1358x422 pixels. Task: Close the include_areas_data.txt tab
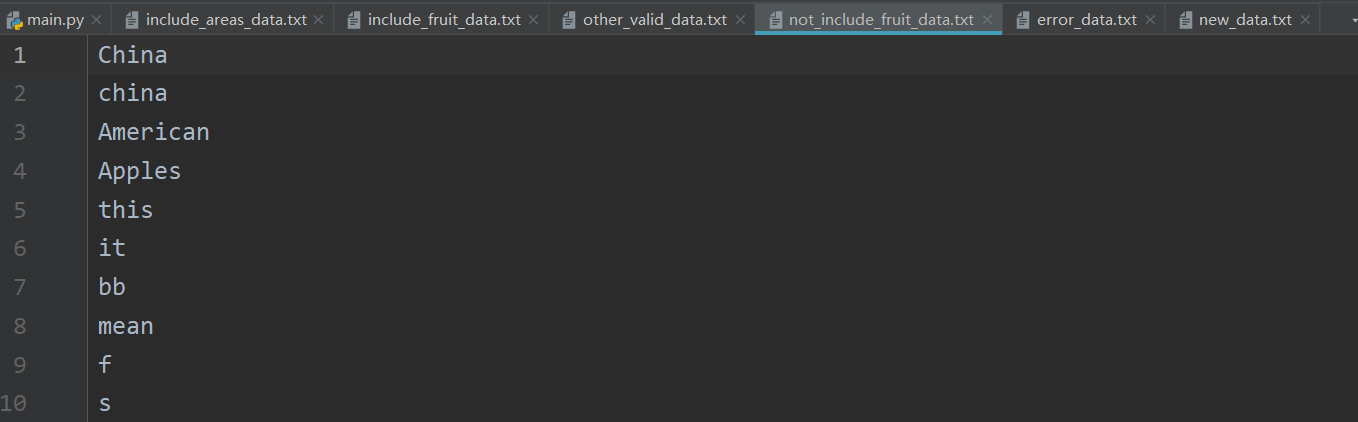[318, 20]
